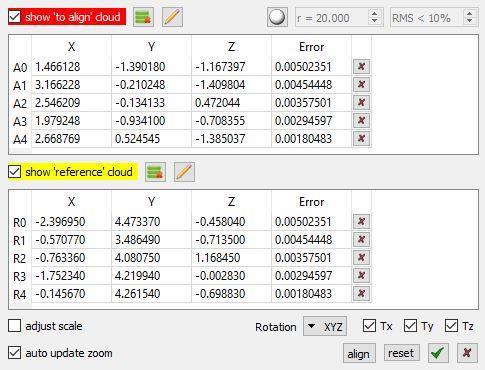
Task: Increase the r = 20.000 radius value
Action: [375, 14]
